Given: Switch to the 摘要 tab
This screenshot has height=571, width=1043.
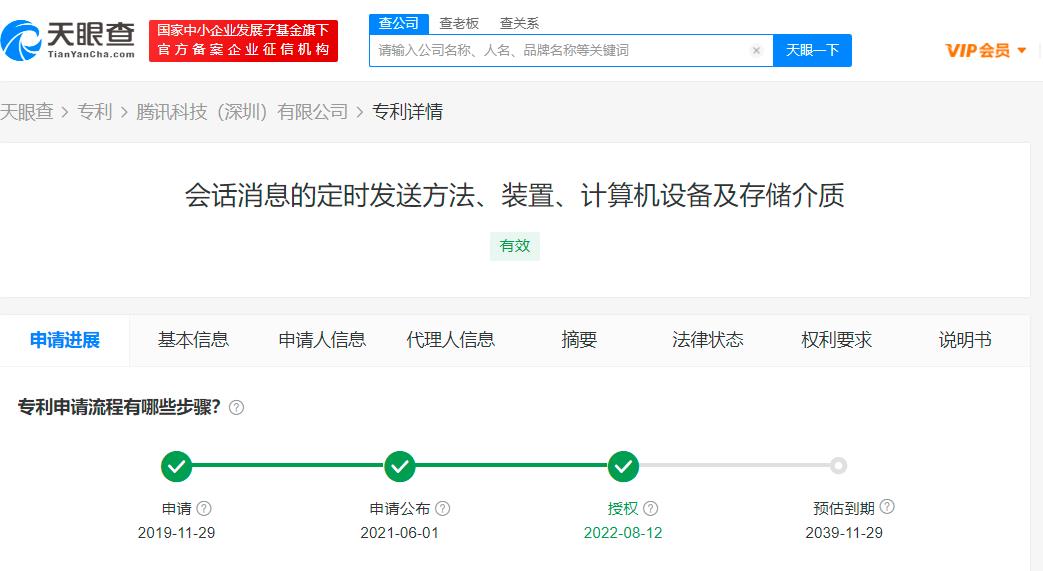Looking at the screenshot, I should (579, 340).
